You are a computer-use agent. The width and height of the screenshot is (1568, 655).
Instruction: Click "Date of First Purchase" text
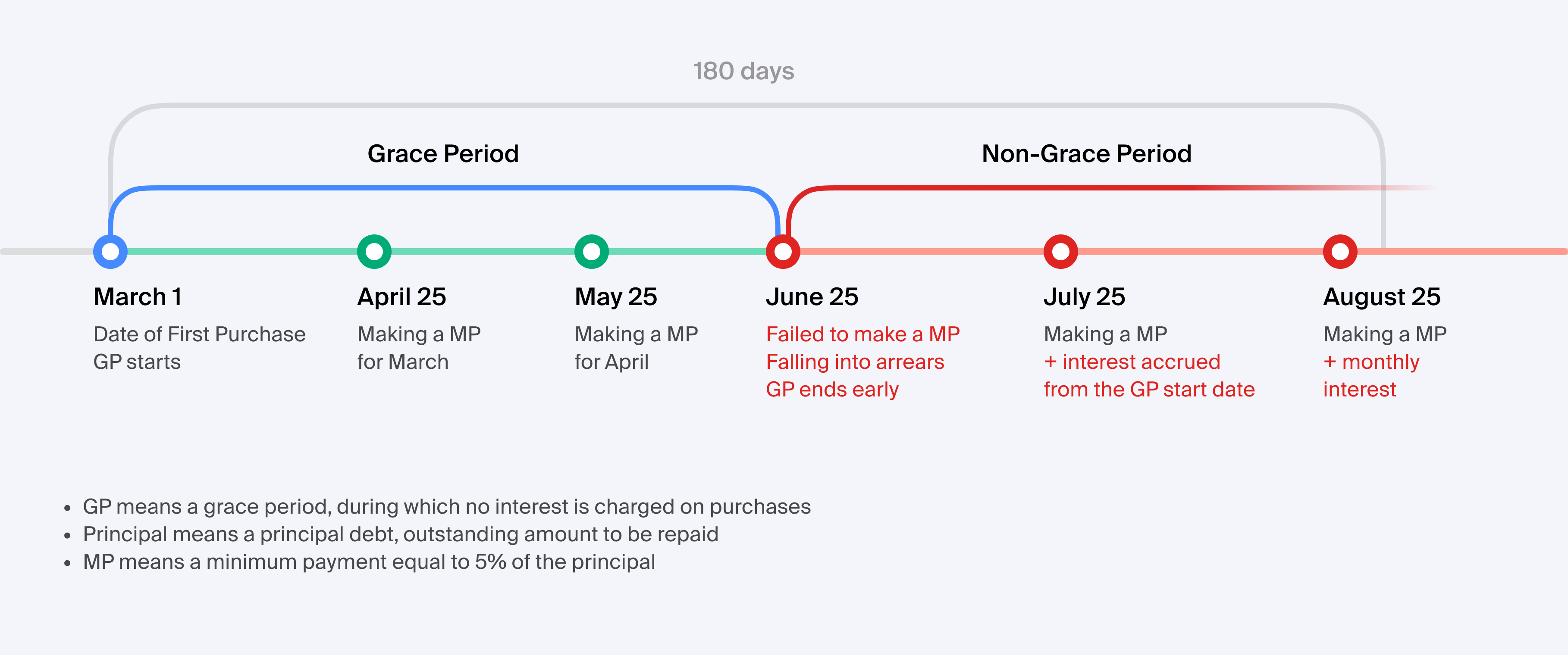click(199, 334)
